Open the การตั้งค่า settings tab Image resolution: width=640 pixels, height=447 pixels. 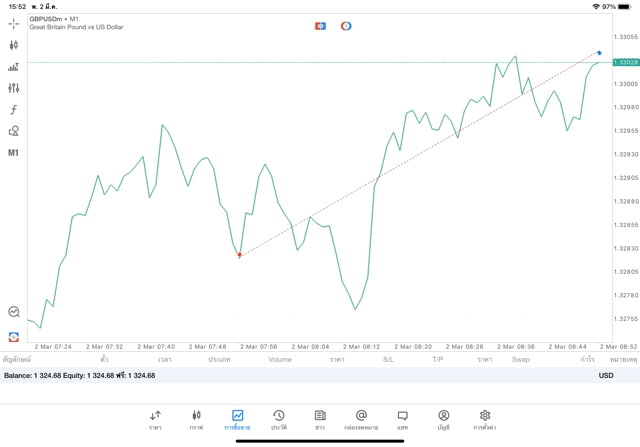point(485,419)
